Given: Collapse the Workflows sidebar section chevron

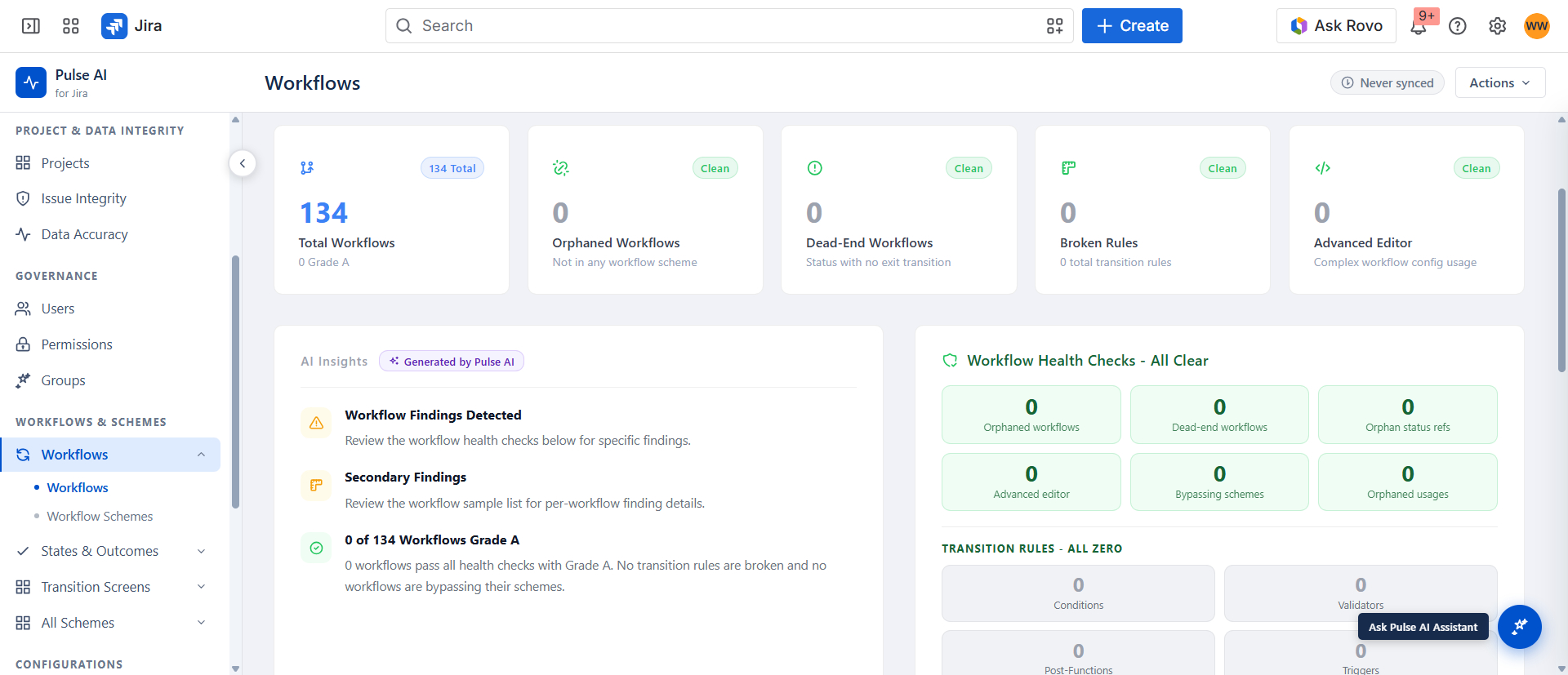Looking at the screenshot, I should 201,455.
